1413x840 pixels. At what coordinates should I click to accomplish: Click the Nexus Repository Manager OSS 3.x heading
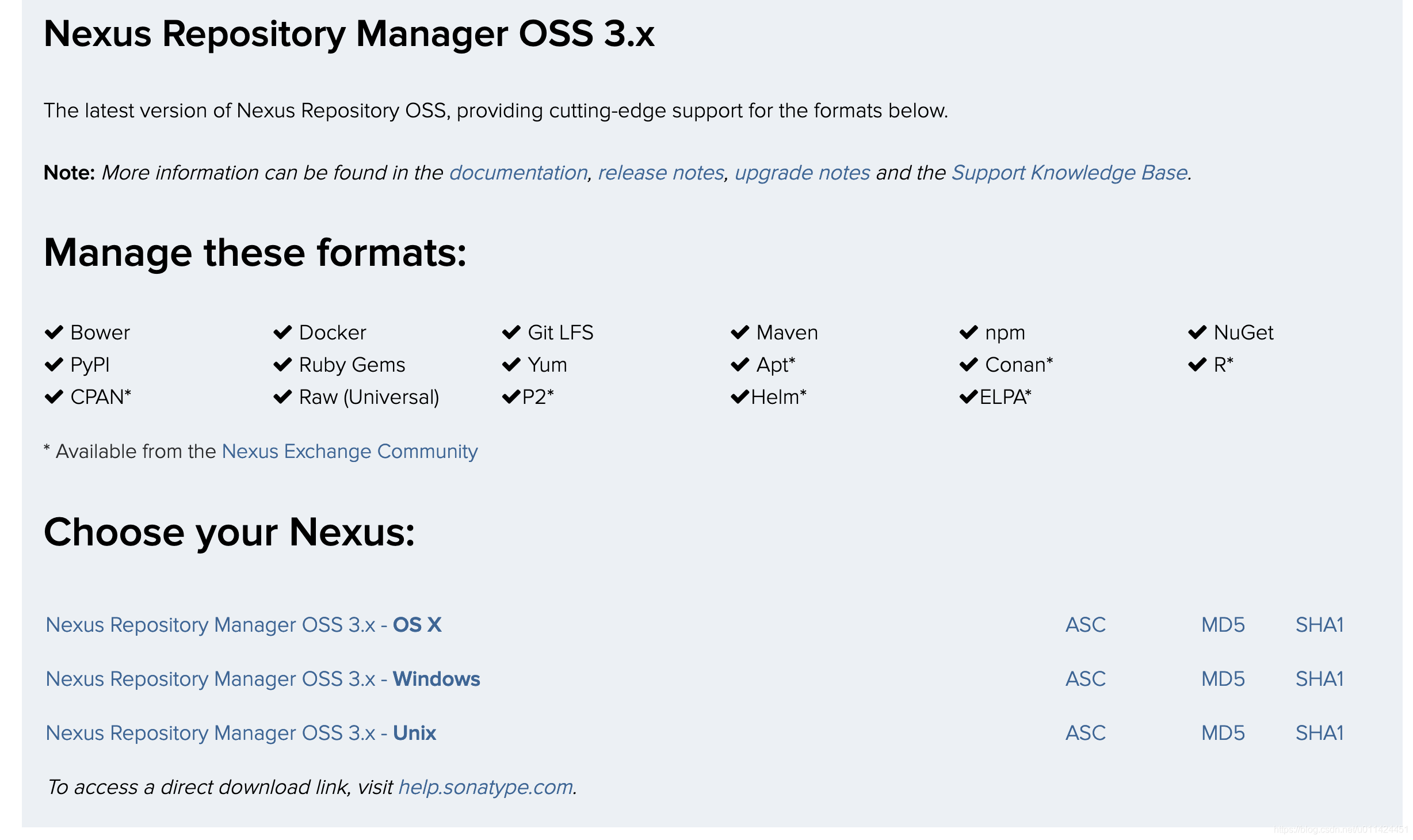point(349,34)
